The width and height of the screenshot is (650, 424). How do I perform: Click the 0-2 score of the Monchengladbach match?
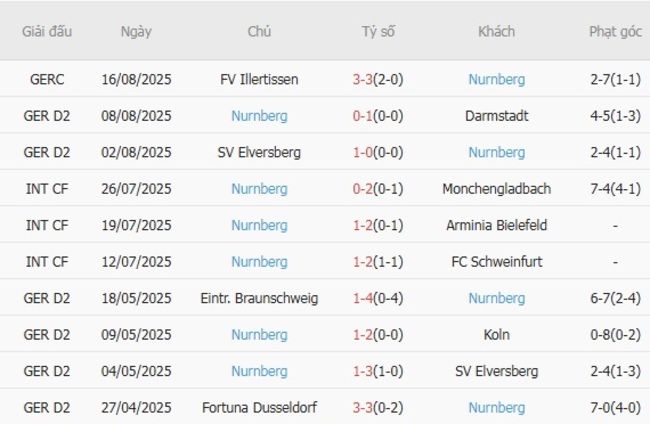[x=363, y=189]
